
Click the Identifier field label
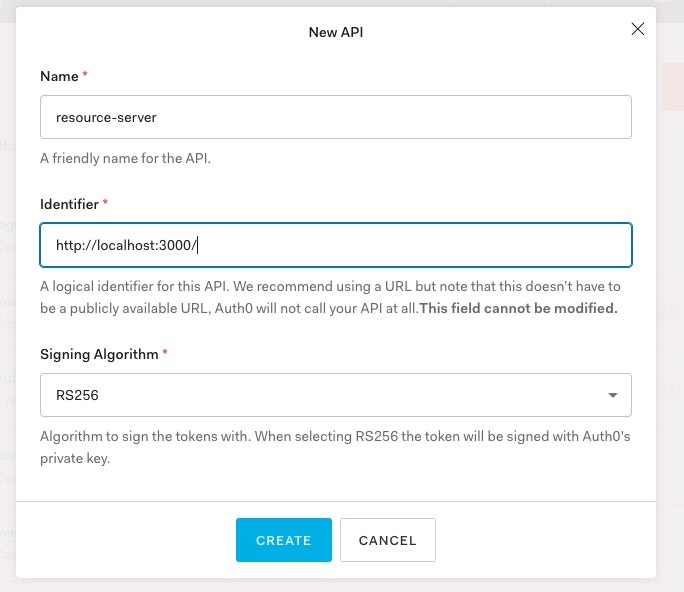click(x=69, y=204)
